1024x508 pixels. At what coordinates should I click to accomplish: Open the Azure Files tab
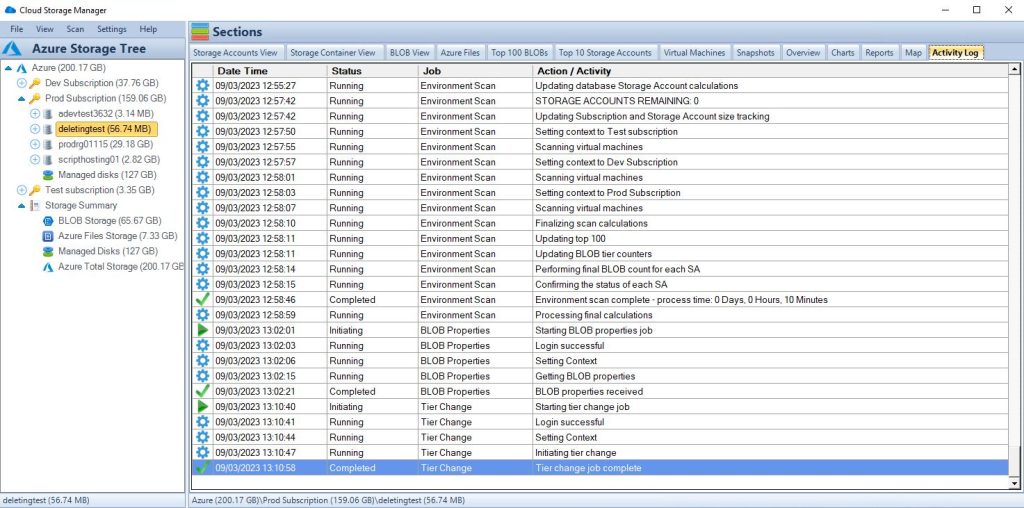pyautogui.click(x=460, y=53)
